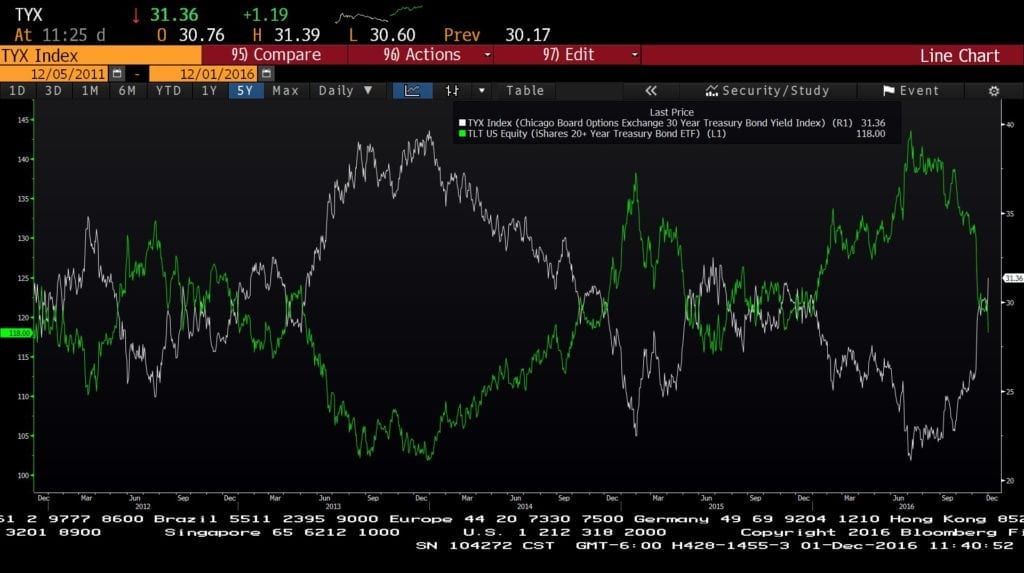This screenshot has height=573, width=1024.
Task: Click the white TYX Index legend swatch
Action: (x=462, y=123)
